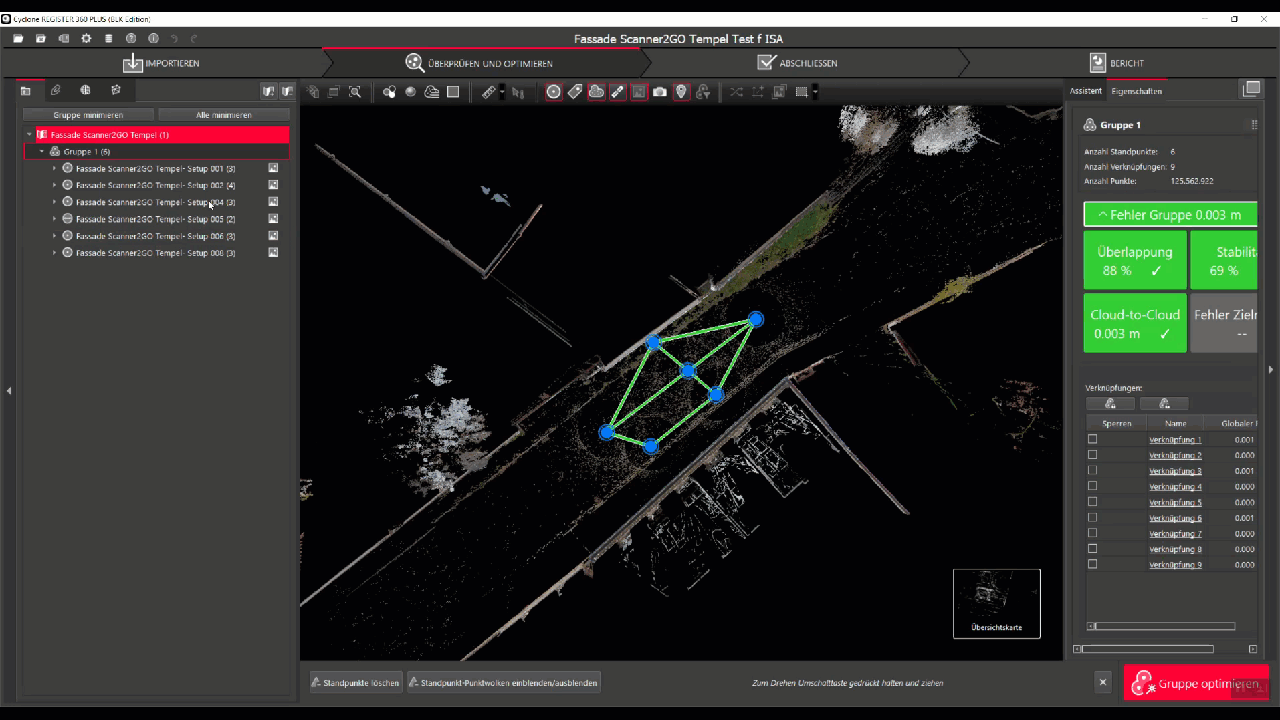1280x720 pixels.
Task: Expand Setup 001 tree node arrow
Action: tap(54, 168)
